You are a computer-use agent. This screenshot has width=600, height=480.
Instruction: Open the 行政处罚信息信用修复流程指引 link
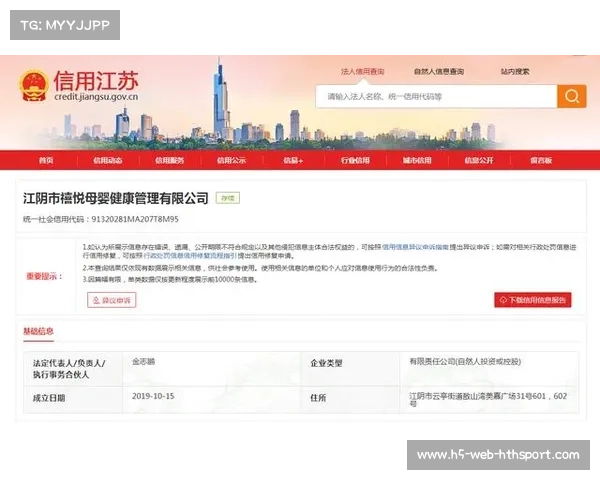coord(190,256)
